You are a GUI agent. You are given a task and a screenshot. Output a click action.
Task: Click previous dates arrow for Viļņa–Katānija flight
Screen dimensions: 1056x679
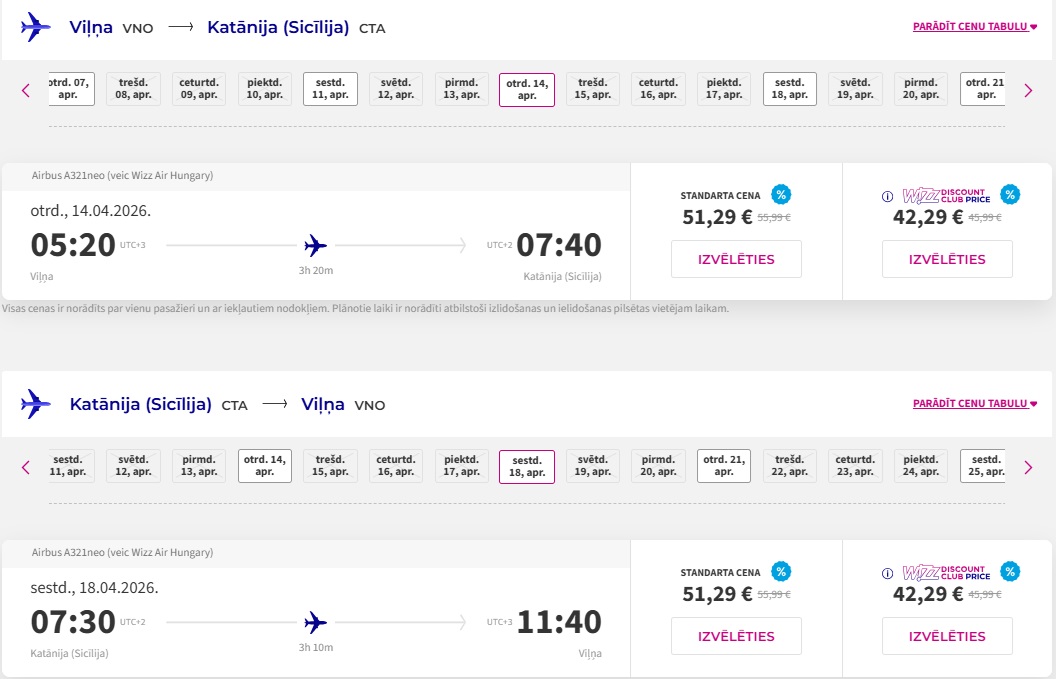pos(26,90)
